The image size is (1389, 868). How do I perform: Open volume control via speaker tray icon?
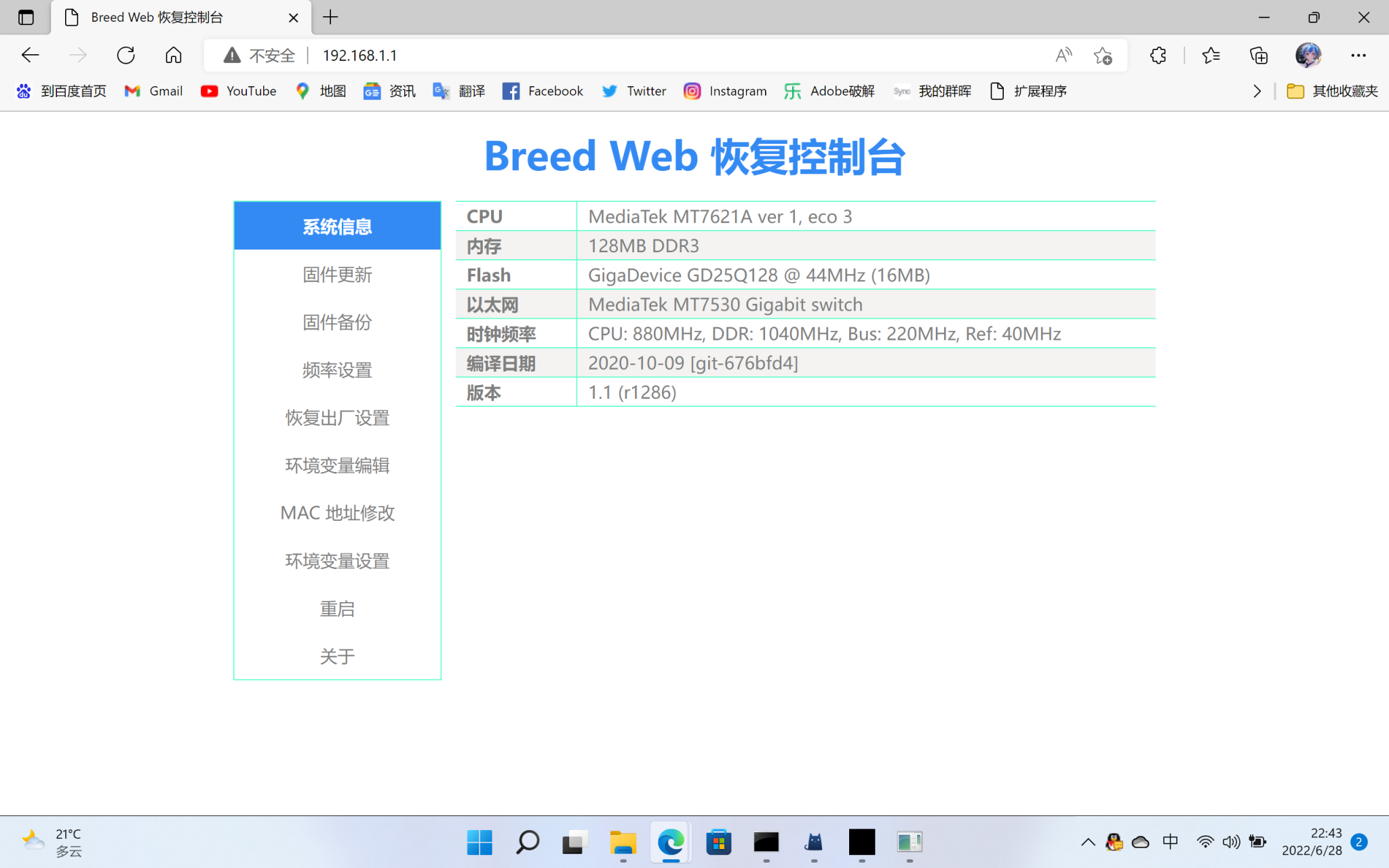[1231, 842]
